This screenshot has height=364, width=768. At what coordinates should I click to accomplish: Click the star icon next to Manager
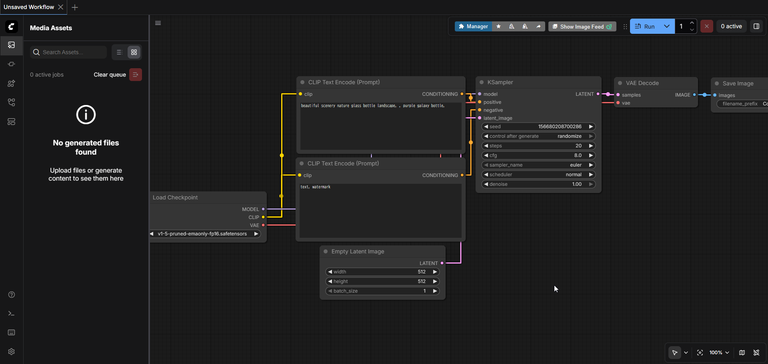coord(499,26)
